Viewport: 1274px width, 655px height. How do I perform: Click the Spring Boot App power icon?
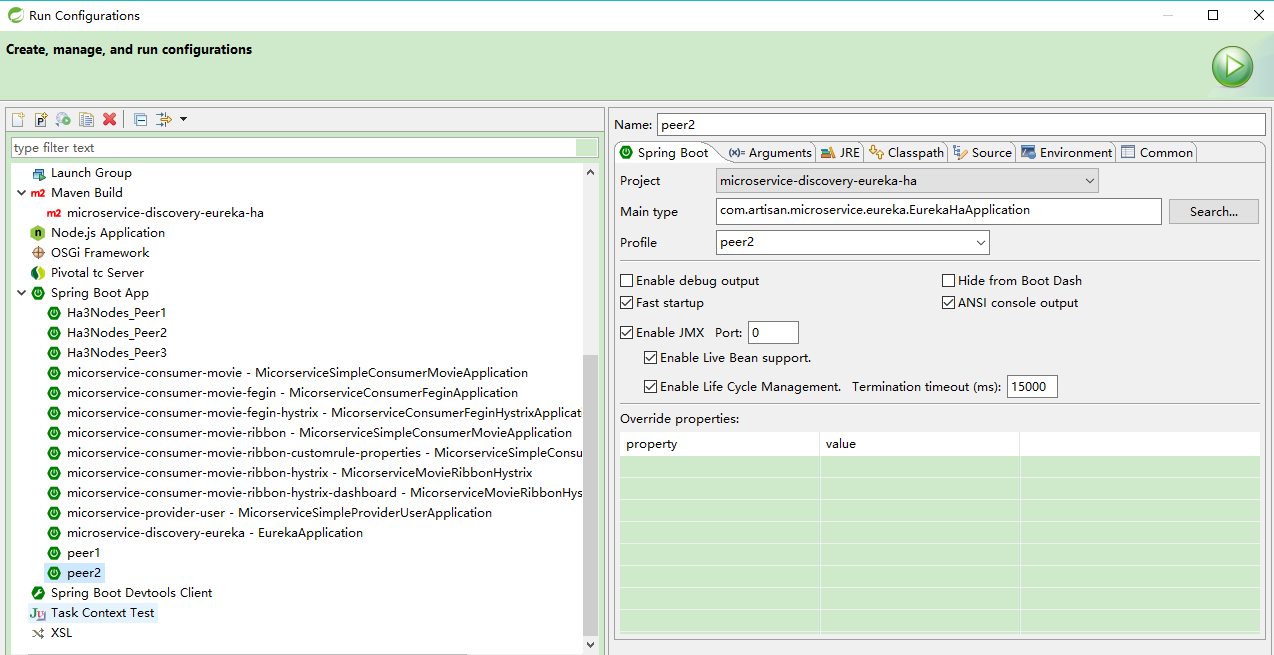(38, 293)
